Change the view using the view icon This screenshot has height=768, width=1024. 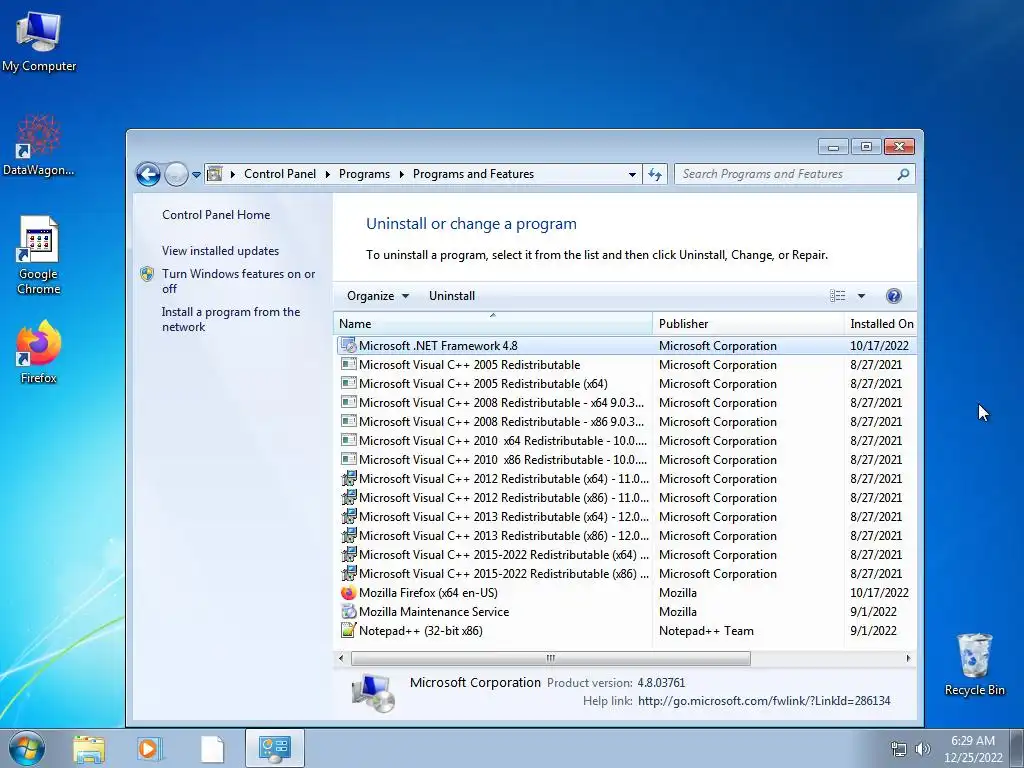point(837,296)
